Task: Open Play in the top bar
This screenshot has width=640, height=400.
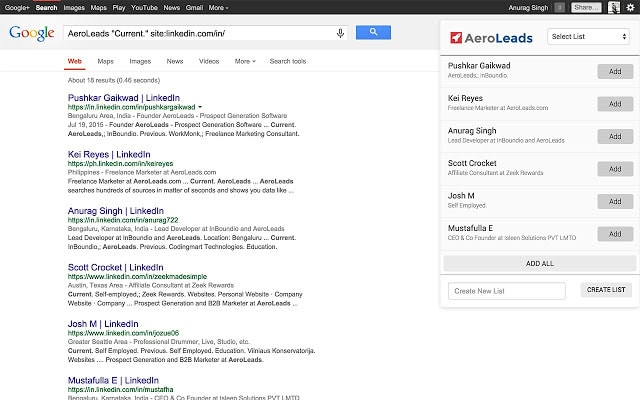Action: [x=119, y=7]
